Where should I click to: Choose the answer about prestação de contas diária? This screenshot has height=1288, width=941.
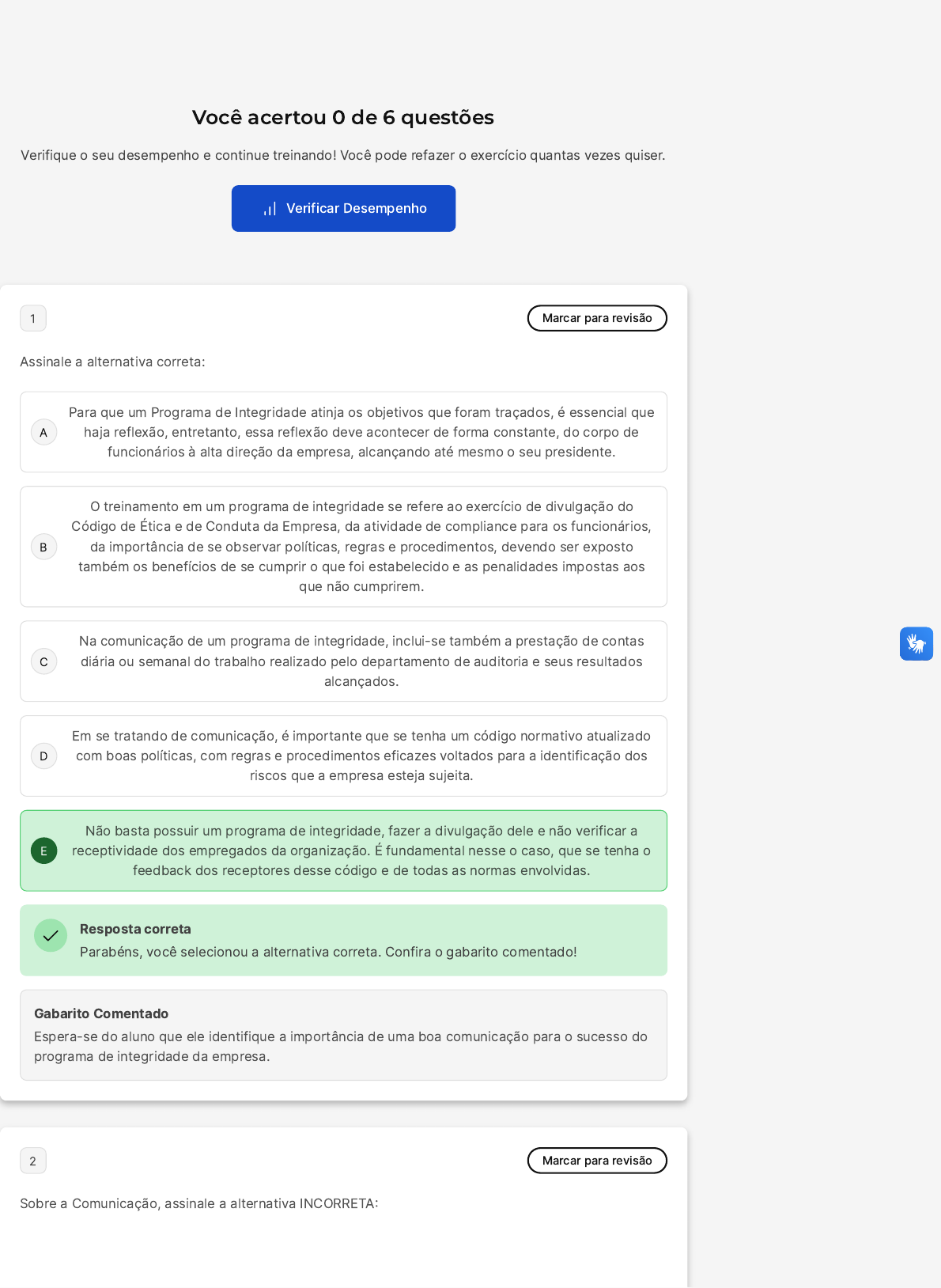361,661
